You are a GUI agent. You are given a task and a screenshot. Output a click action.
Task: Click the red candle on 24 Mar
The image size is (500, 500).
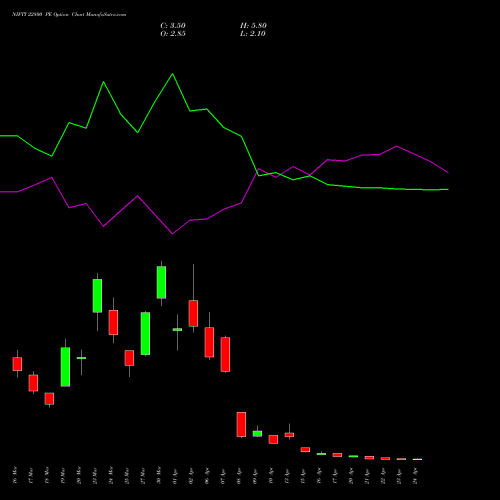point(113,322)
